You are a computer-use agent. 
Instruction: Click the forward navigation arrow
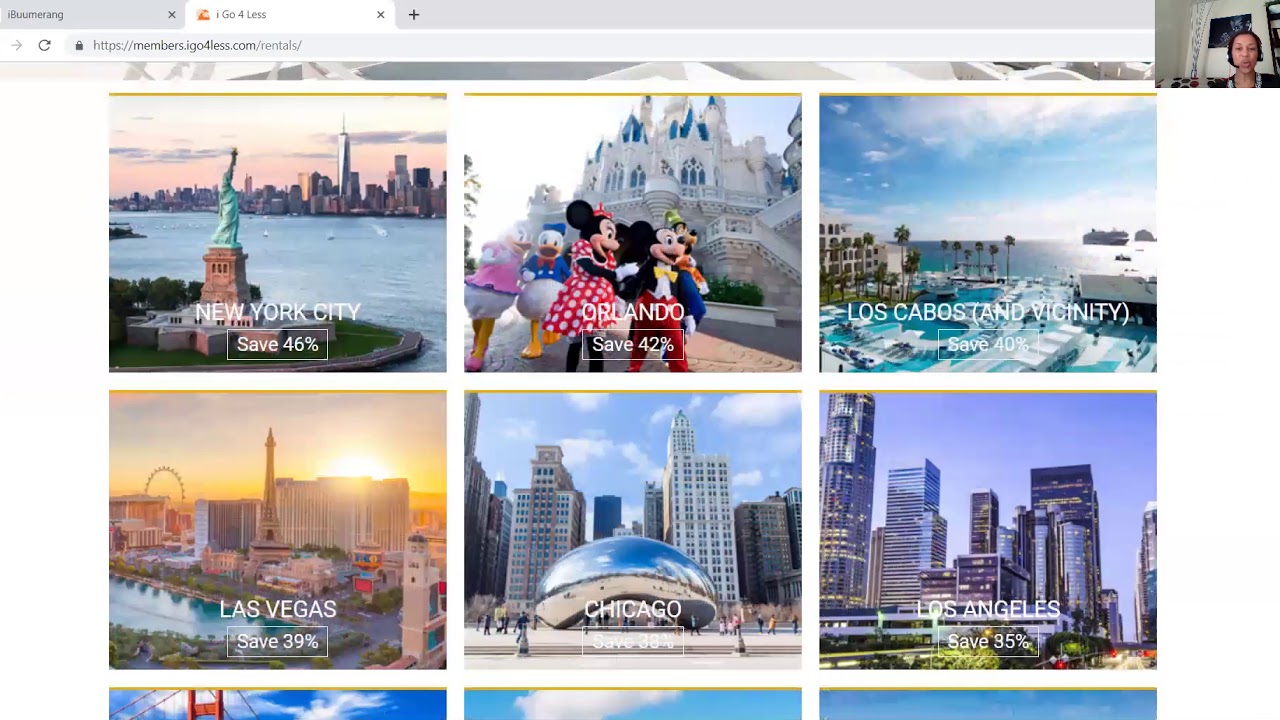tap(16, 45)
